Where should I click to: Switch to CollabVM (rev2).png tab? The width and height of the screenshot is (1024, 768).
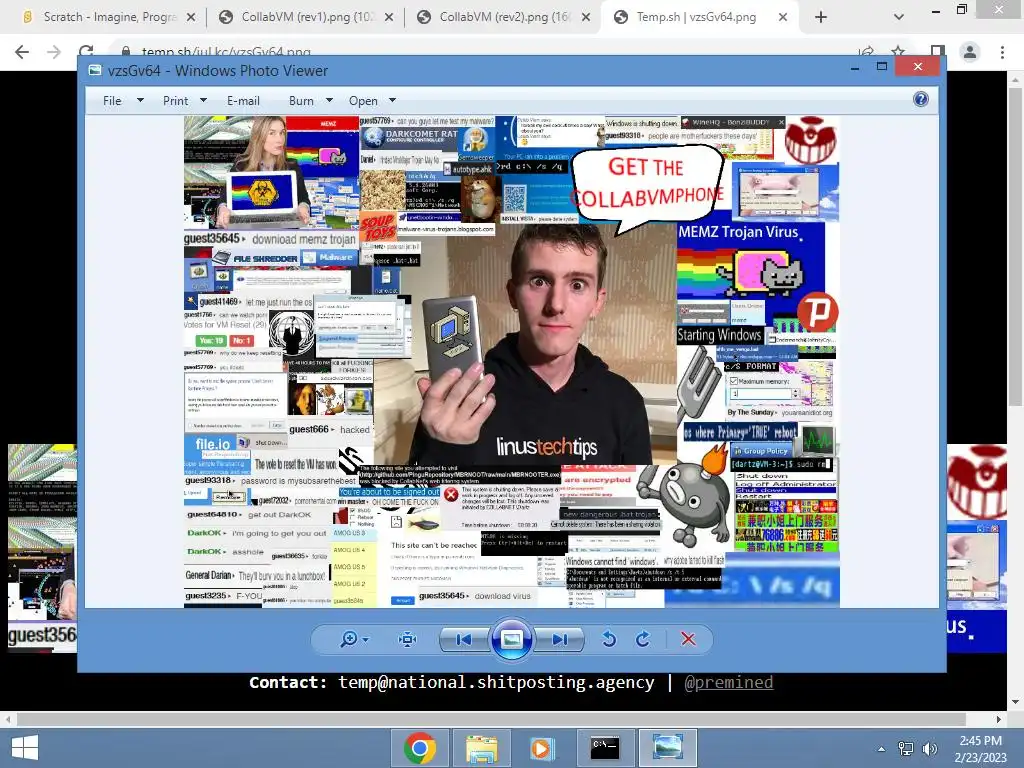click(504, 17)
